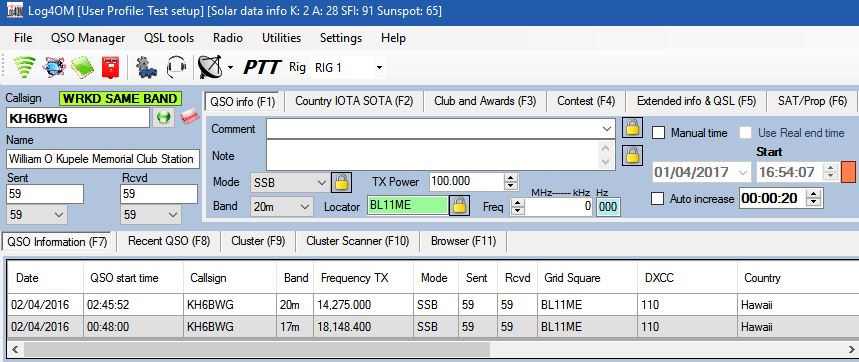Click the Freq stepper arrows

517,206
